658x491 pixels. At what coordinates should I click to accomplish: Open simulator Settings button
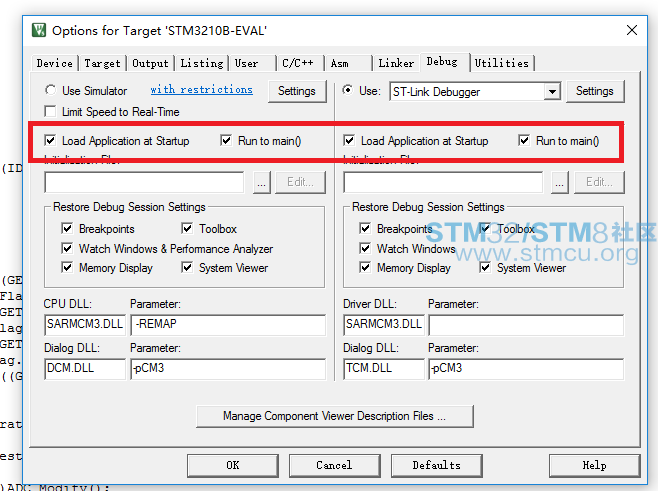[x=297, y=91]
